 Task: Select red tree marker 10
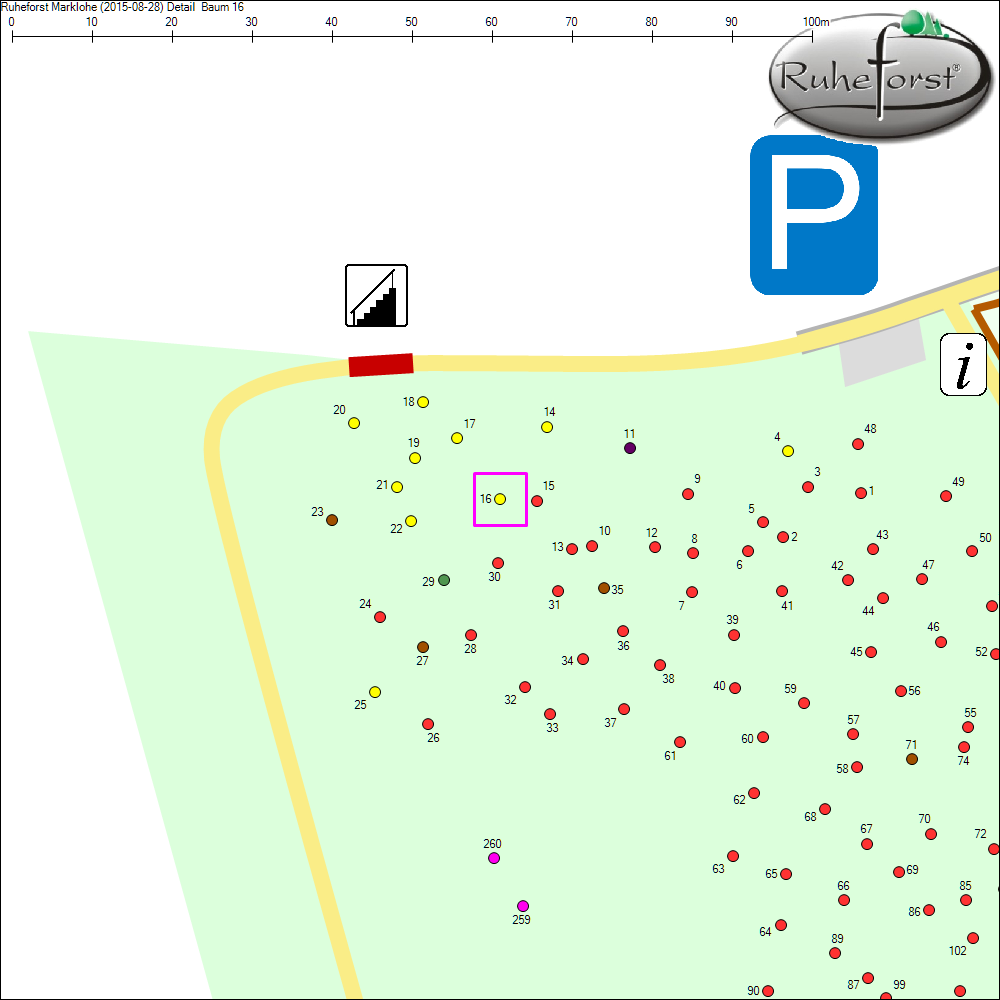(x=592, y=546)
